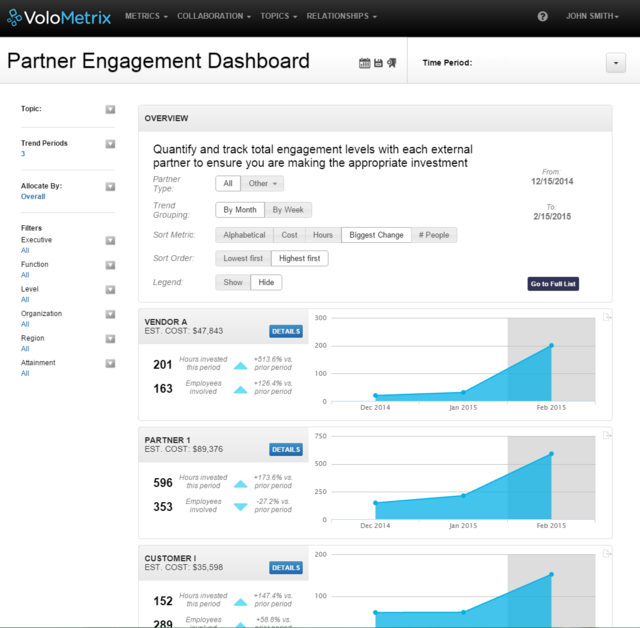This screenshot has width=640, height=628.
Task: Click the calendar icon beside dashboard title
Action: tap(364, 63)
